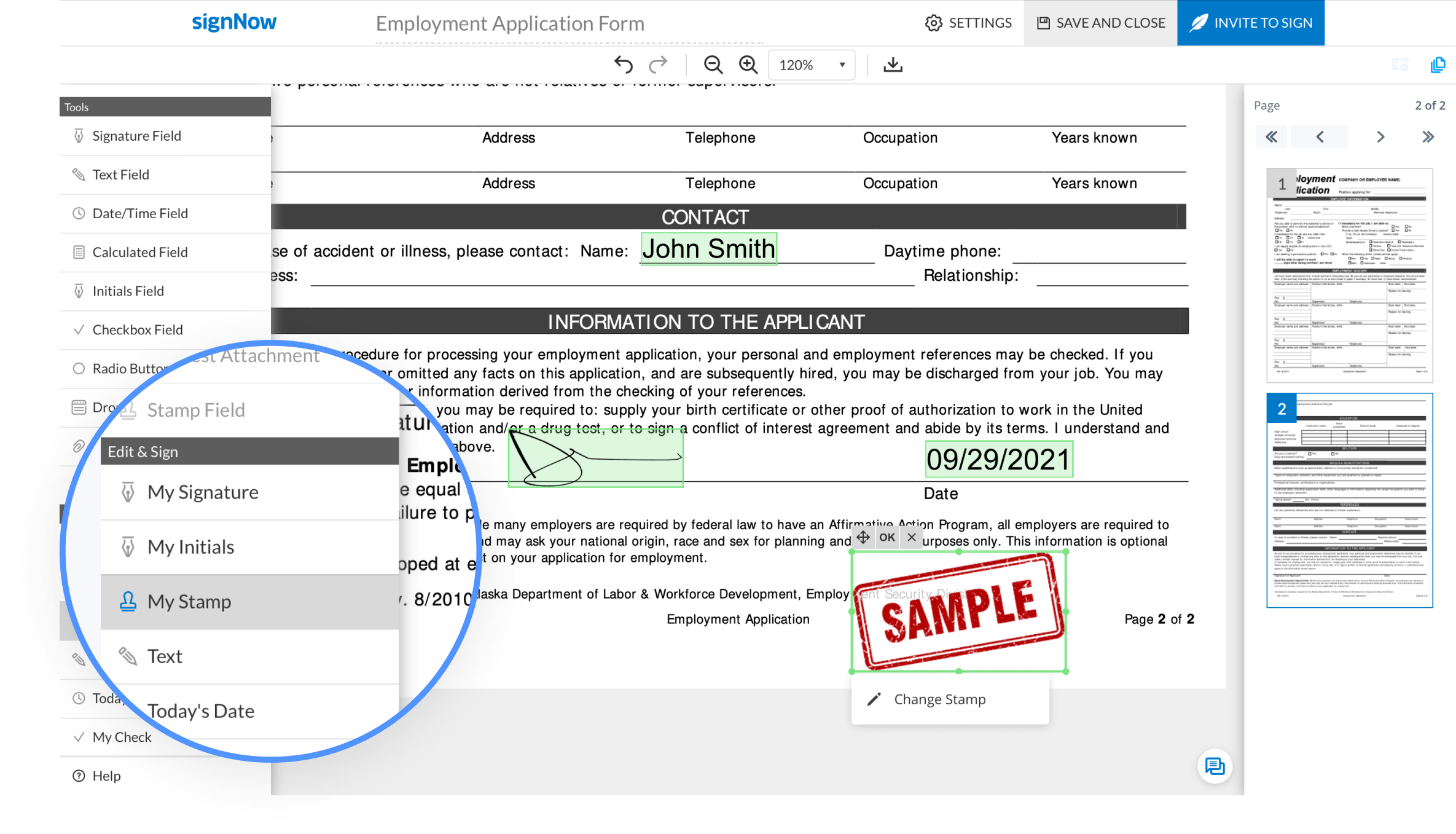Open the 120% zoom level dropdown
The width and height of the screenshot is (1456, 834).
coord(812,65)
